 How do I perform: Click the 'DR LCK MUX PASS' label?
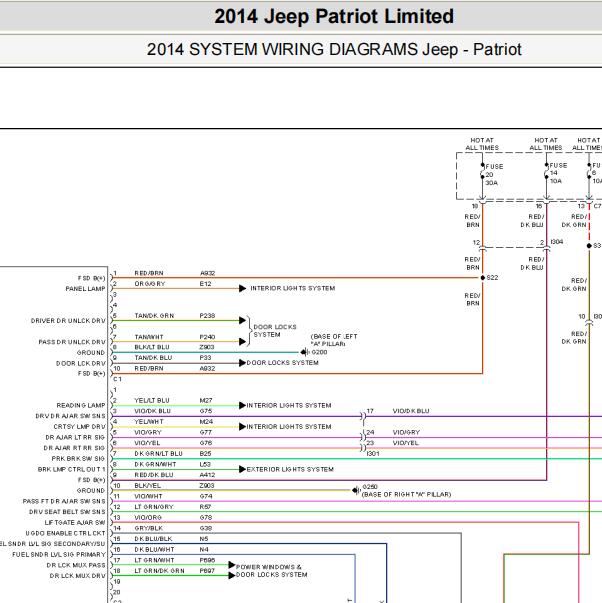pyautogui.click(x=76, y=565)
